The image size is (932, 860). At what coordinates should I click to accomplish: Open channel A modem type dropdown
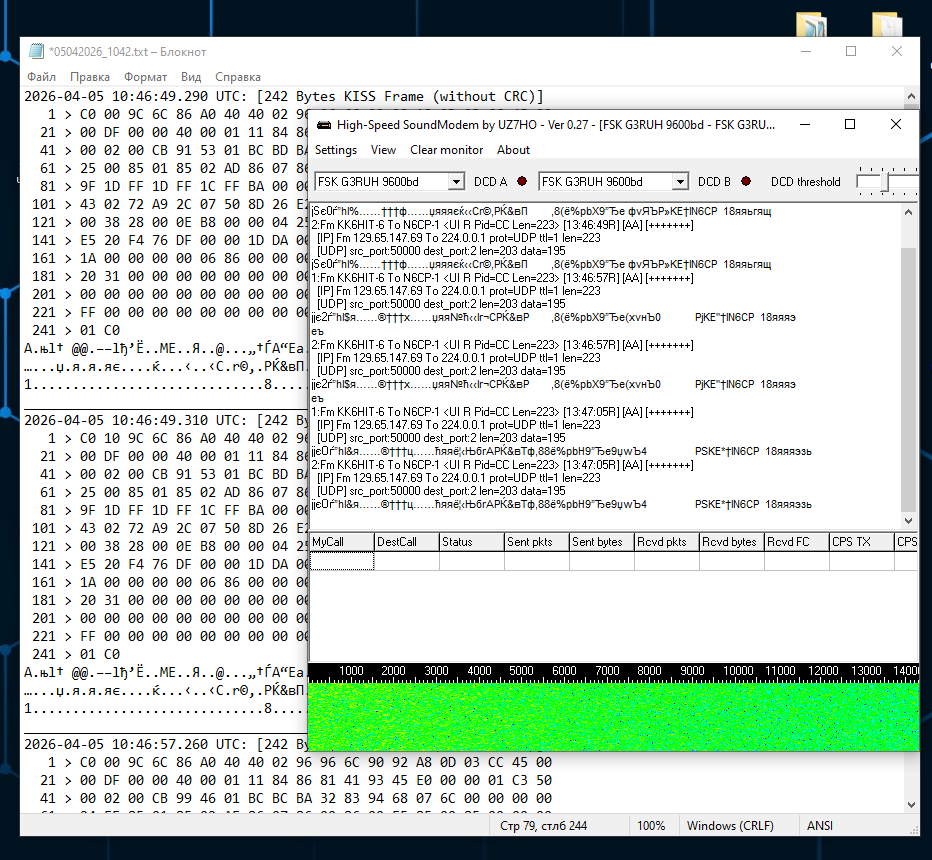456,182
